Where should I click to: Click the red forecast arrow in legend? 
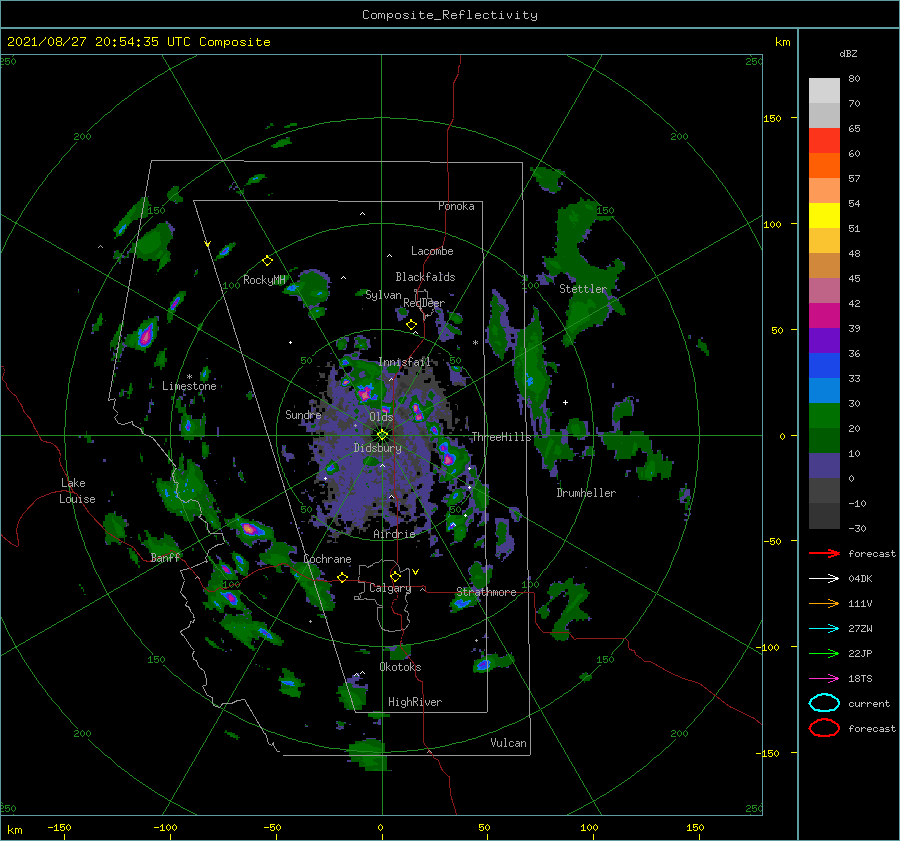tap(824, 553)
